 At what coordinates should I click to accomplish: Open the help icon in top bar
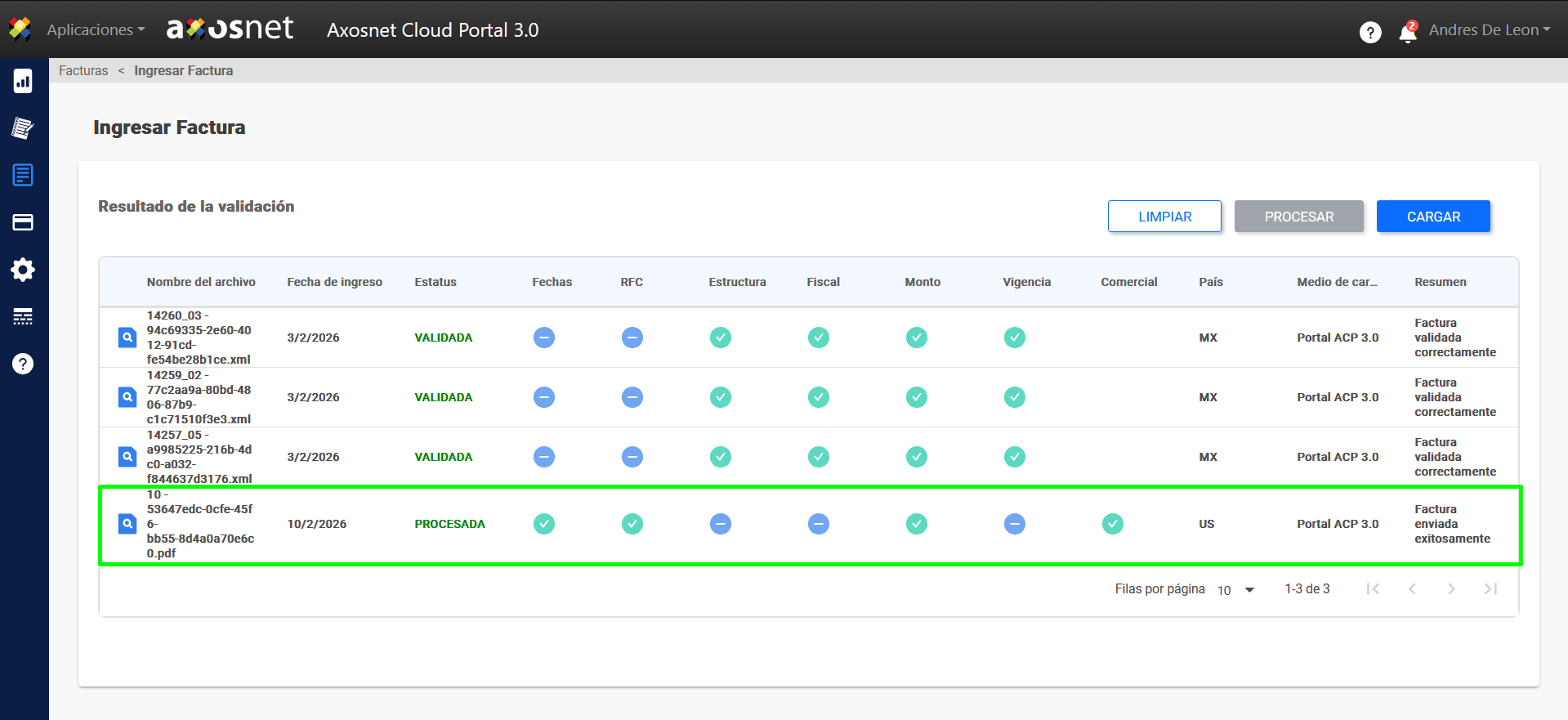coord(1370,32)
